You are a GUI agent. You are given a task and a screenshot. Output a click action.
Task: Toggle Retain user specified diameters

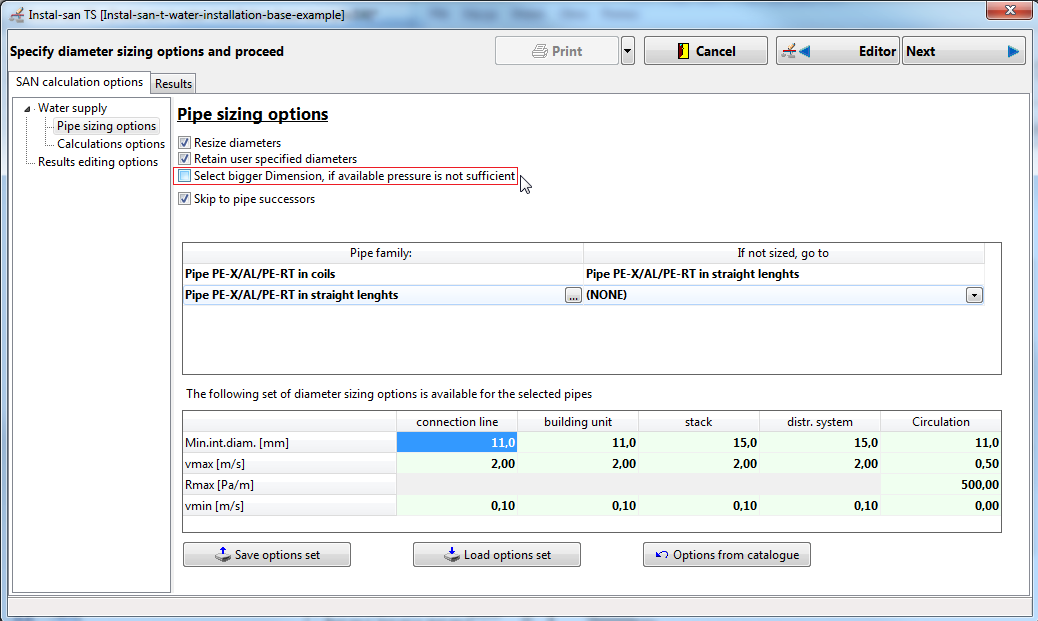click(x=185, y=159)
